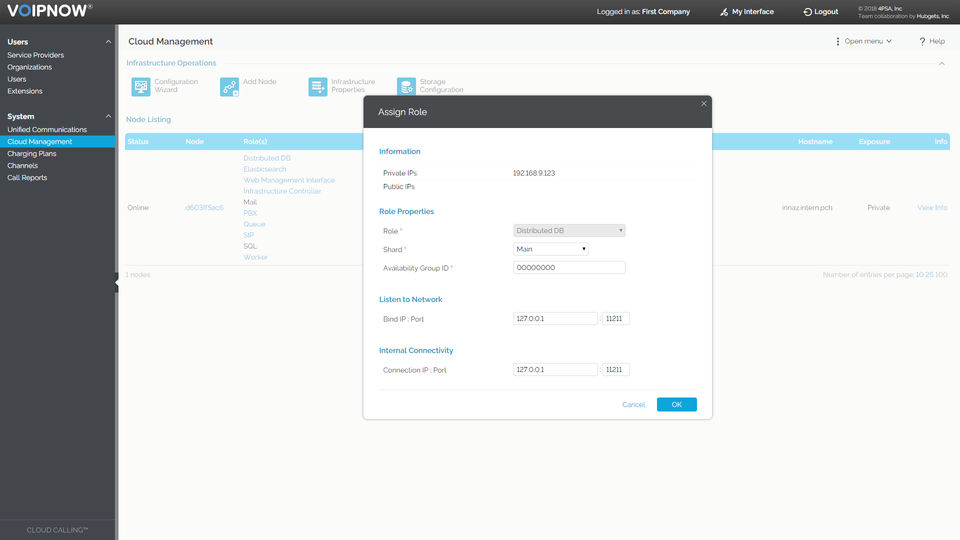This screenshot has height=540, width=960.
Task: Open the Storage Configuration icon
Action: [x=407, y=86]
